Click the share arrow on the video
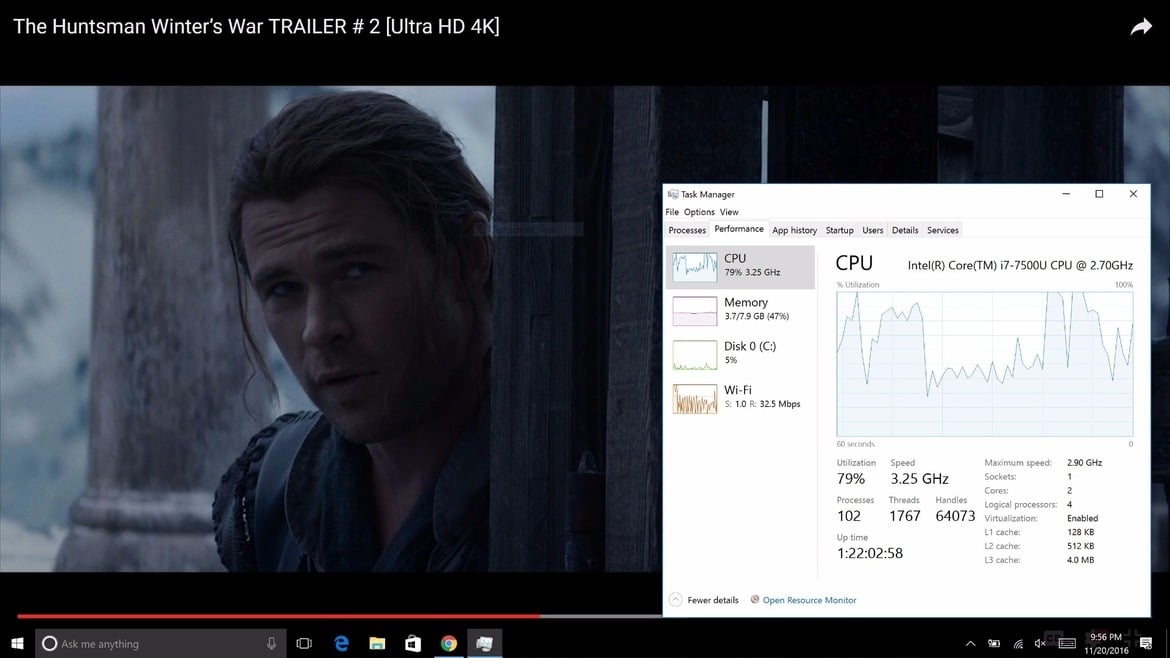 1141,28
